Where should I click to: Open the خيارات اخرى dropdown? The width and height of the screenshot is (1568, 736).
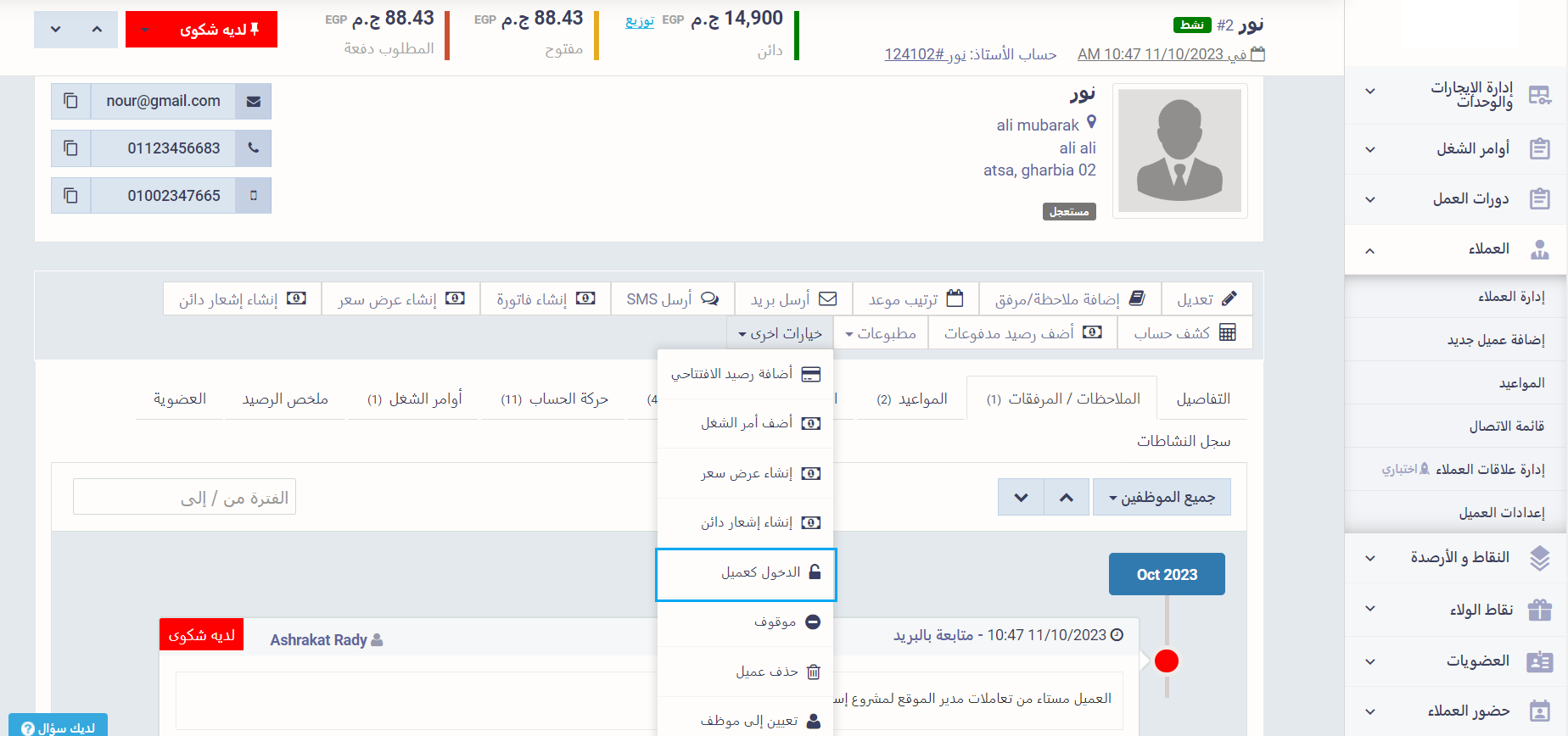point(780,333)
